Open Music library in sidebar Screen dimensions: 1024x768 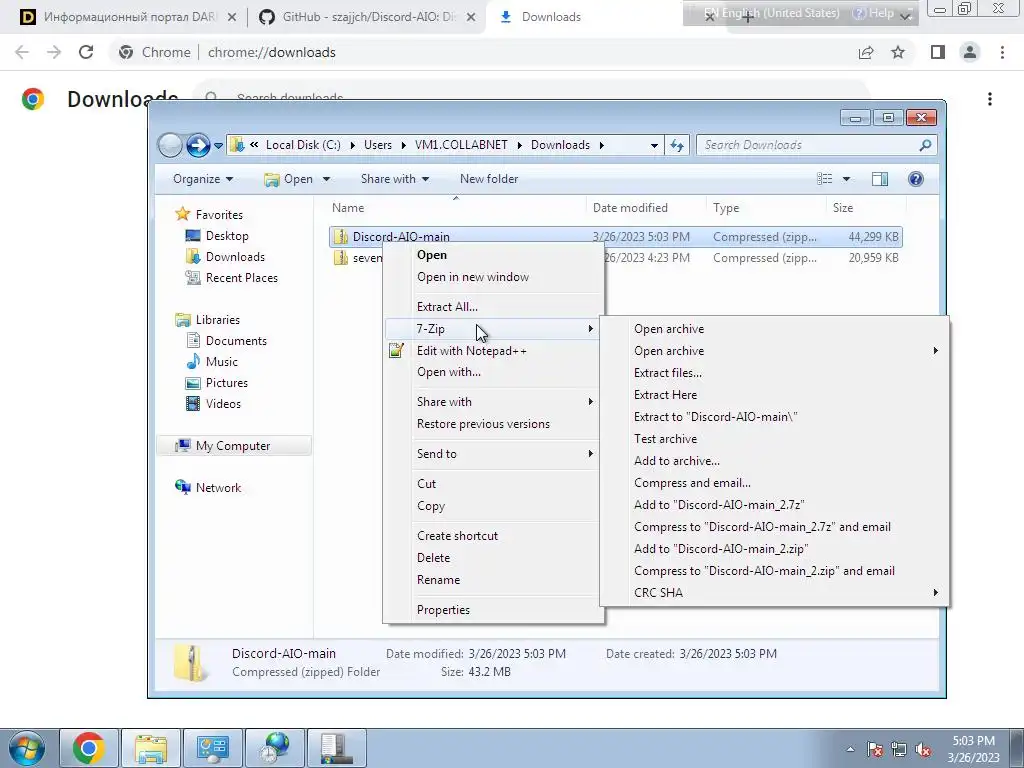[x=221, y=362]
